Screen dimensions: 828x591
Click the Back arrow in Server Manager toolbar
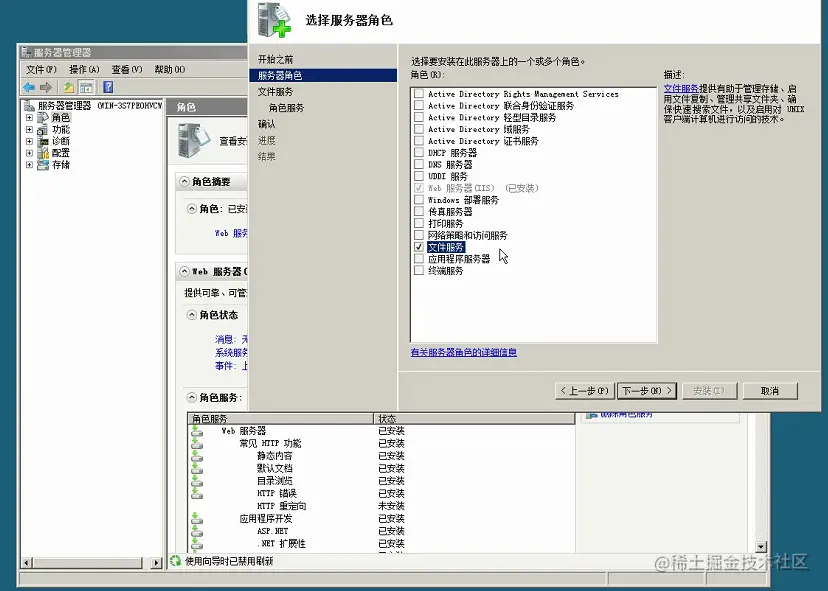click(x=29, y=87)
